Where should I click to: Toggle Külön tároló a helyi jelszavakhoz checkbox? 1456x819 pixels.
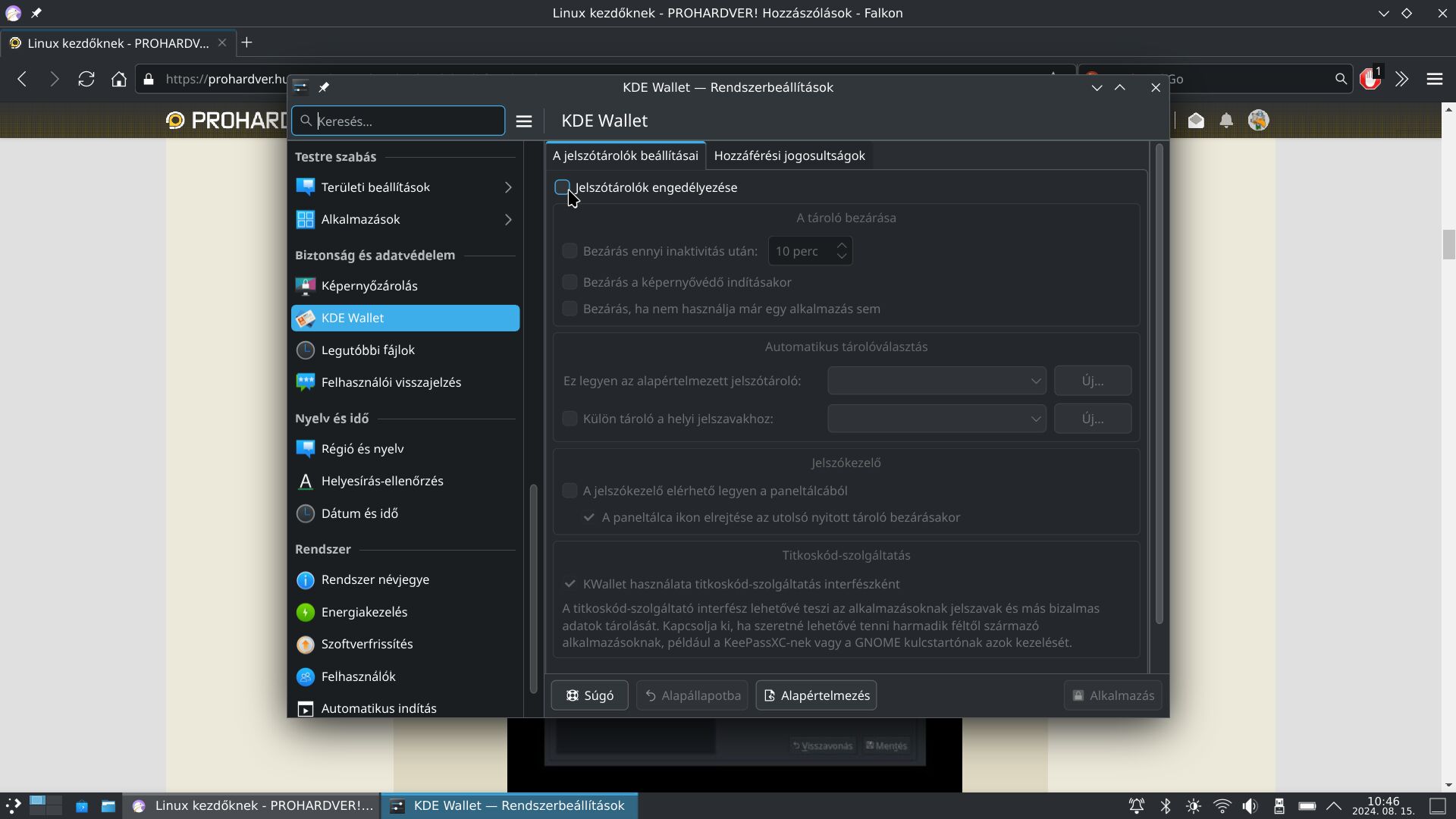(x=570, y=419)
